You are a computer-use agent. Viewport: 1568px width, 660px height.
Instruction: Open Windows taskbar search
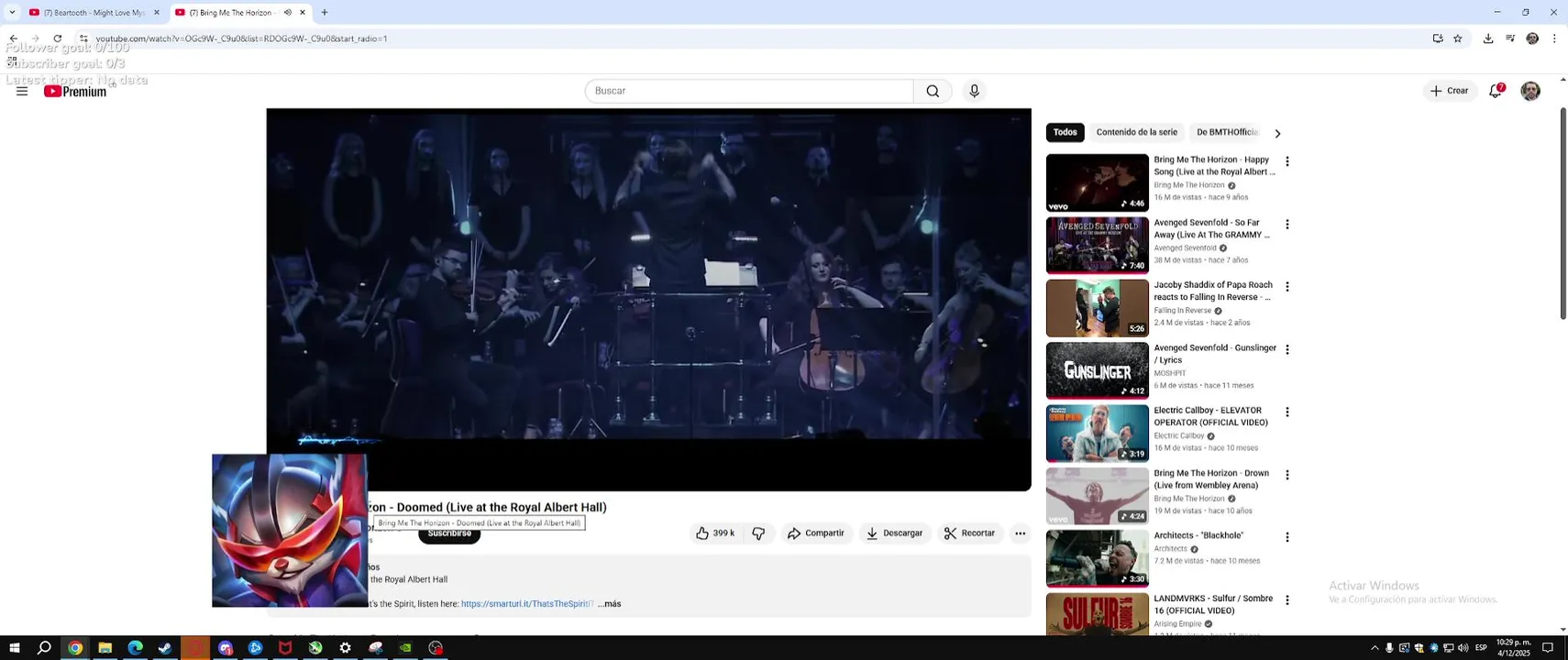[44, 648]
